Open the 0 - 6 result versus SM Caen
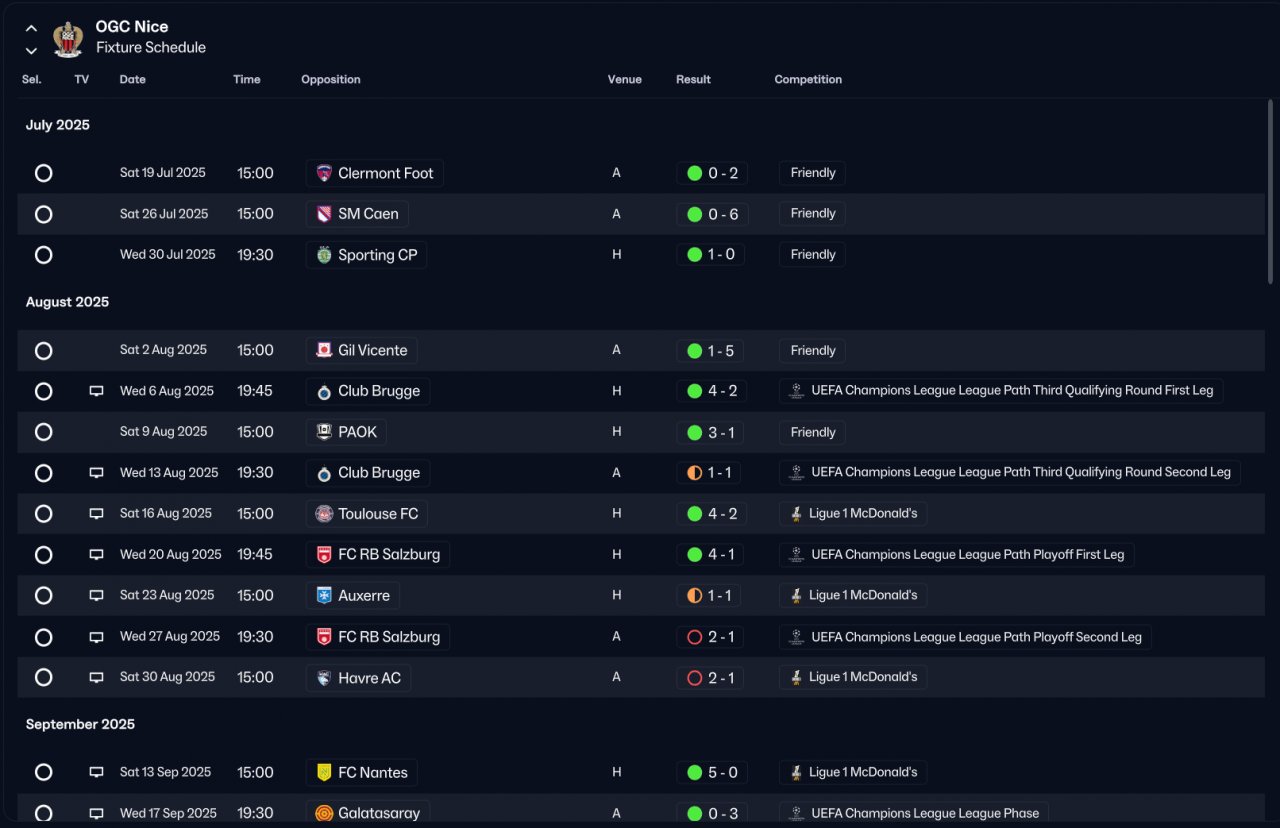 (x=712, y=214)
